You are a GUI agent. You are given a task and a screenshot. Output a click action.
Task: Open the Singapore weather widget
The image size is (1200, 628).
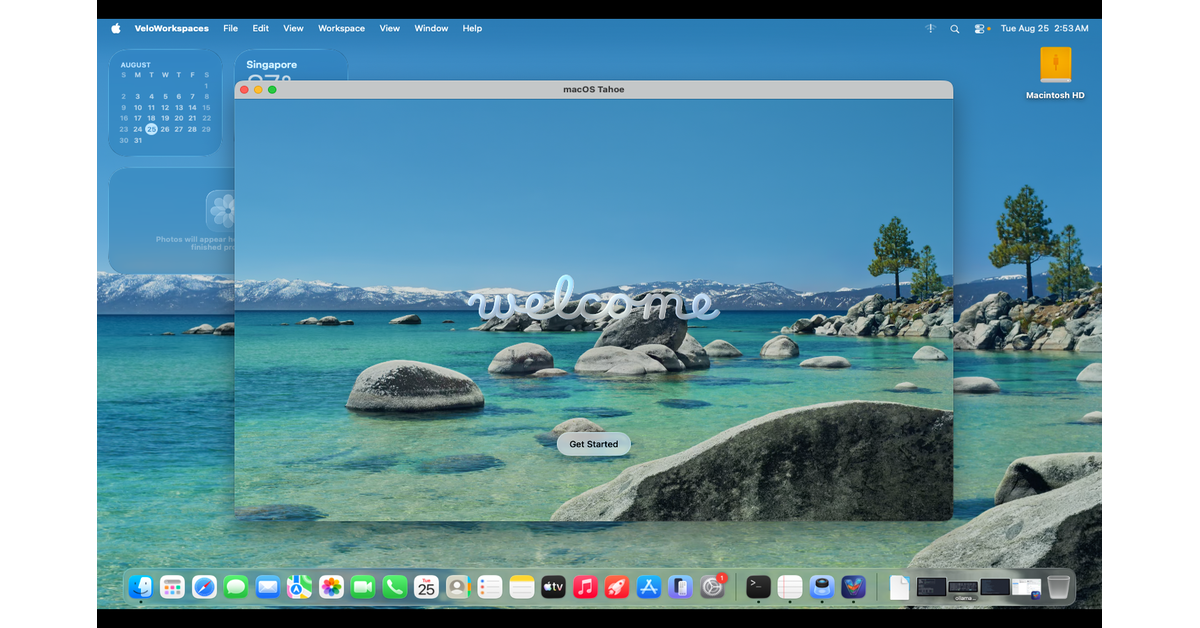(x=291, y=65)
